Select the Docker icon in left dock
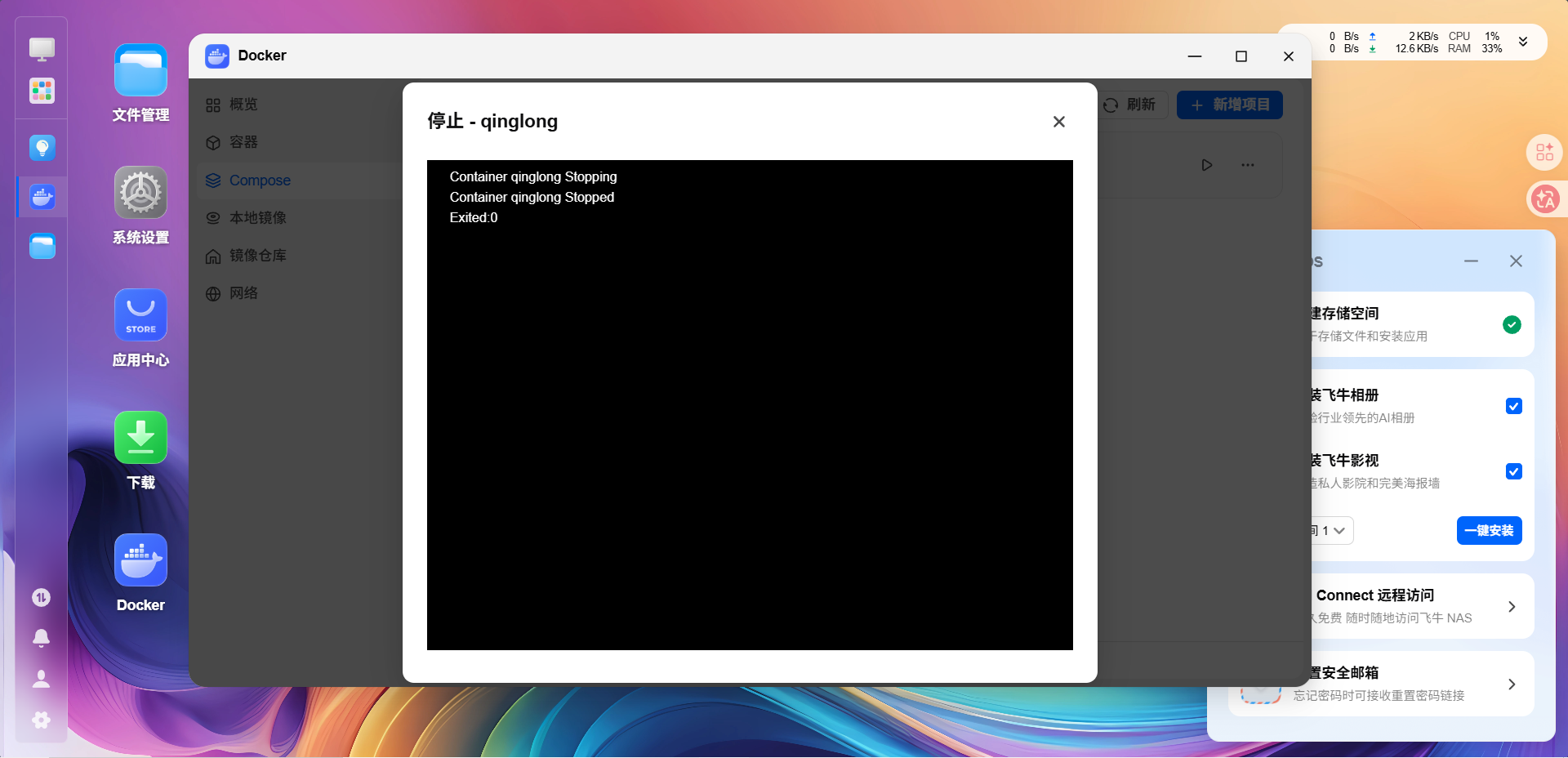 [42, 197]
